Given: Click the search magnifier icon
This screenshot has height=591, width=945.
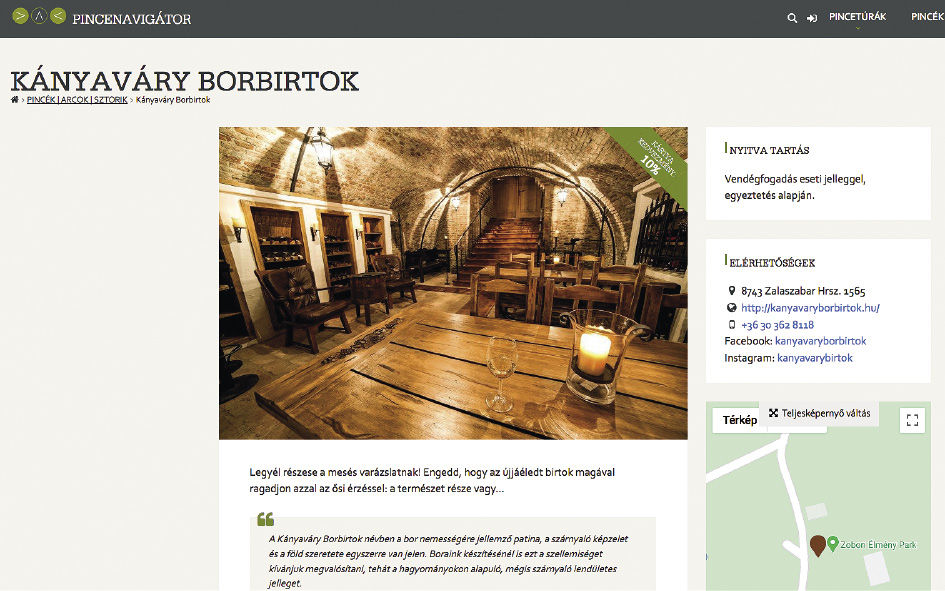Looking at the screenshot, I should [x=792, y=18].
